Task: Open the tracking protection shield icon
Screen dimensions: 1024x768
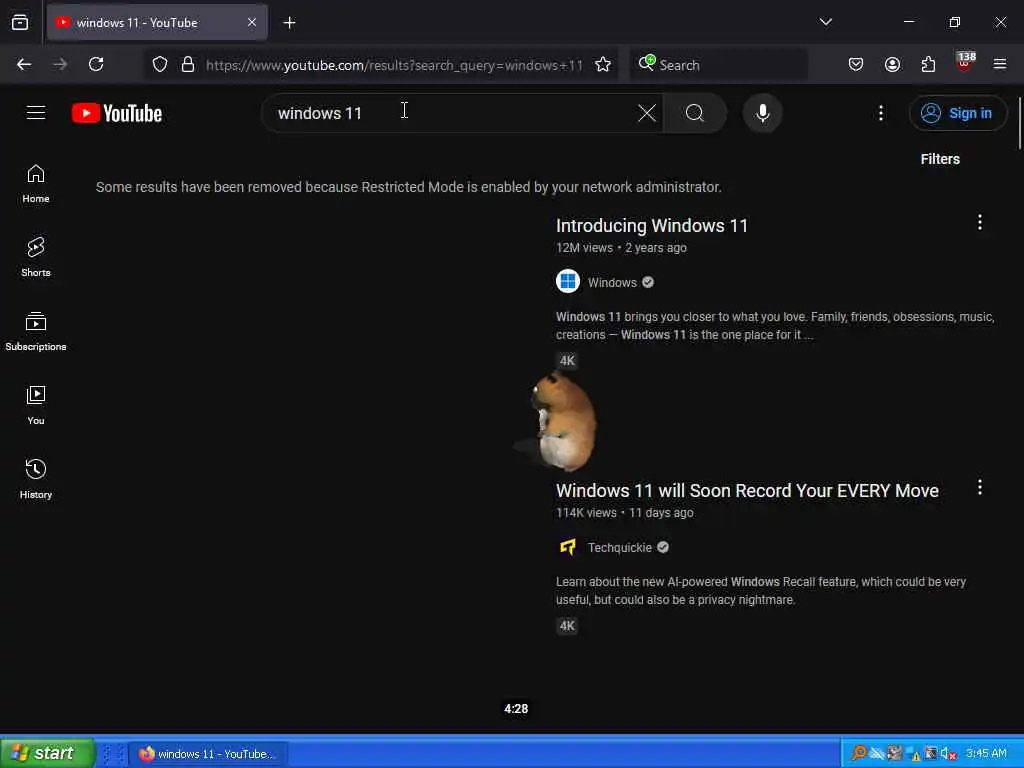Action: point(160,64)
